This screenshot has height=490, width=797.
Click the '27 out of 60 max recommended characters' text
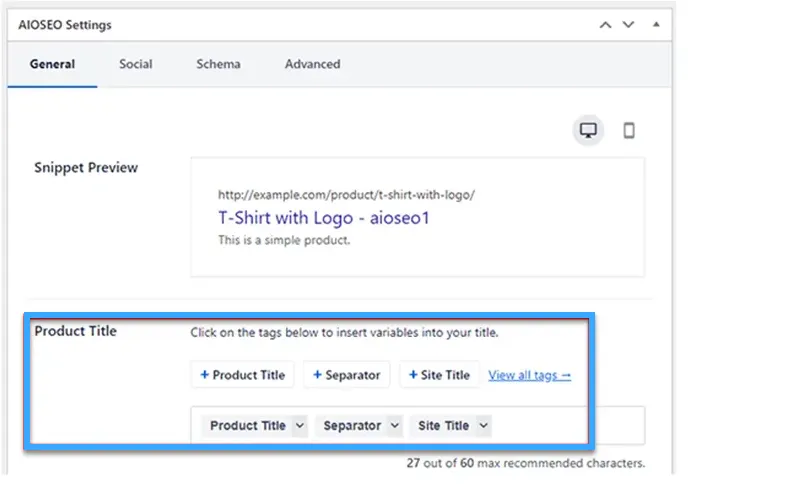click(x=526, y=464)
